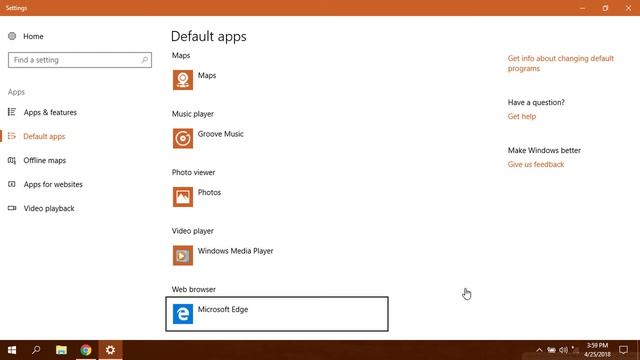The width and height of the screenshot is (640, 360).
Task: Click the Default apps sidebar icon
Action: (x=12, y=136)
